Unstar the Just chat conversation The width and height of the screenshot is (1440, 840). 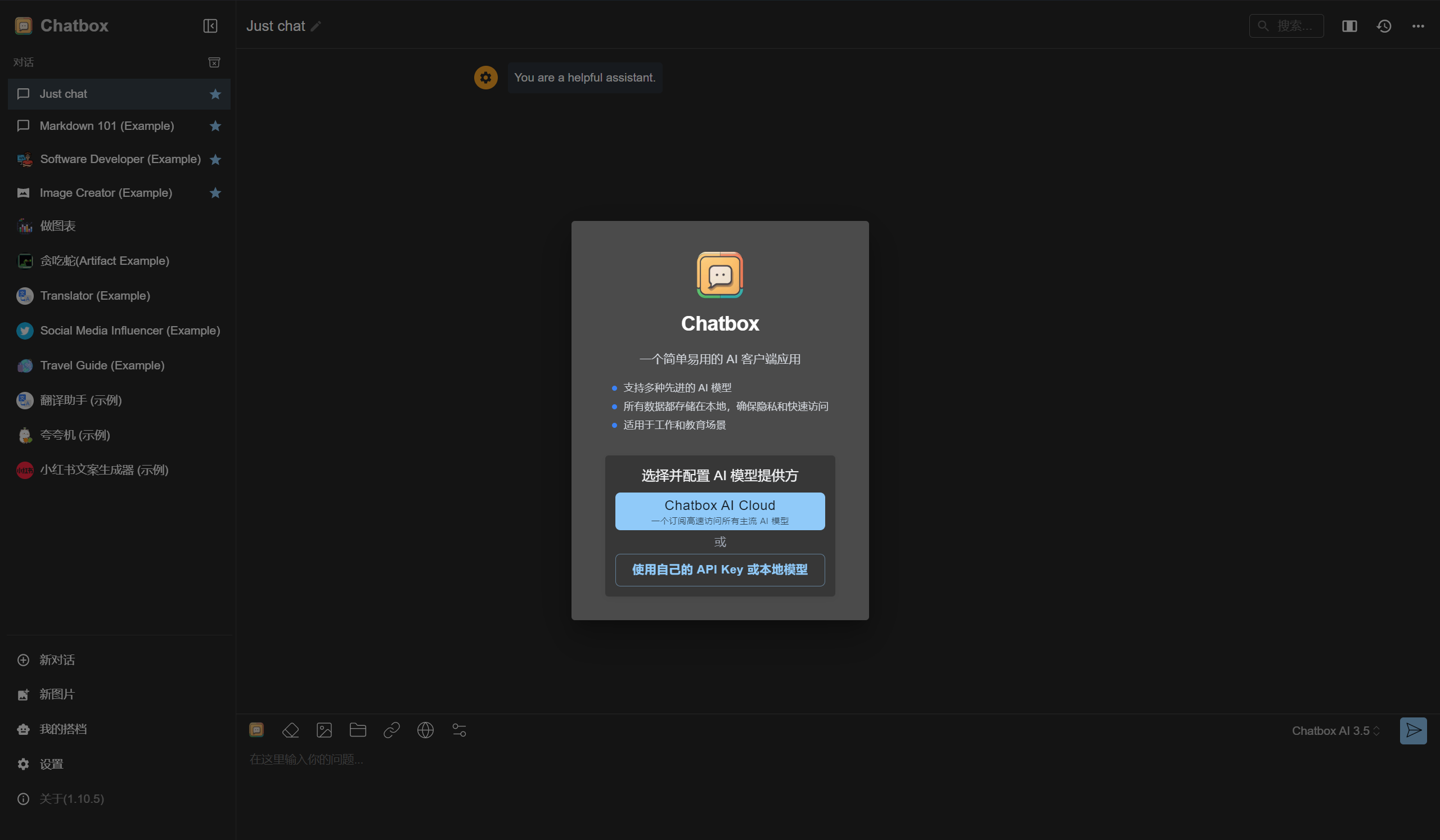point(215,94)
